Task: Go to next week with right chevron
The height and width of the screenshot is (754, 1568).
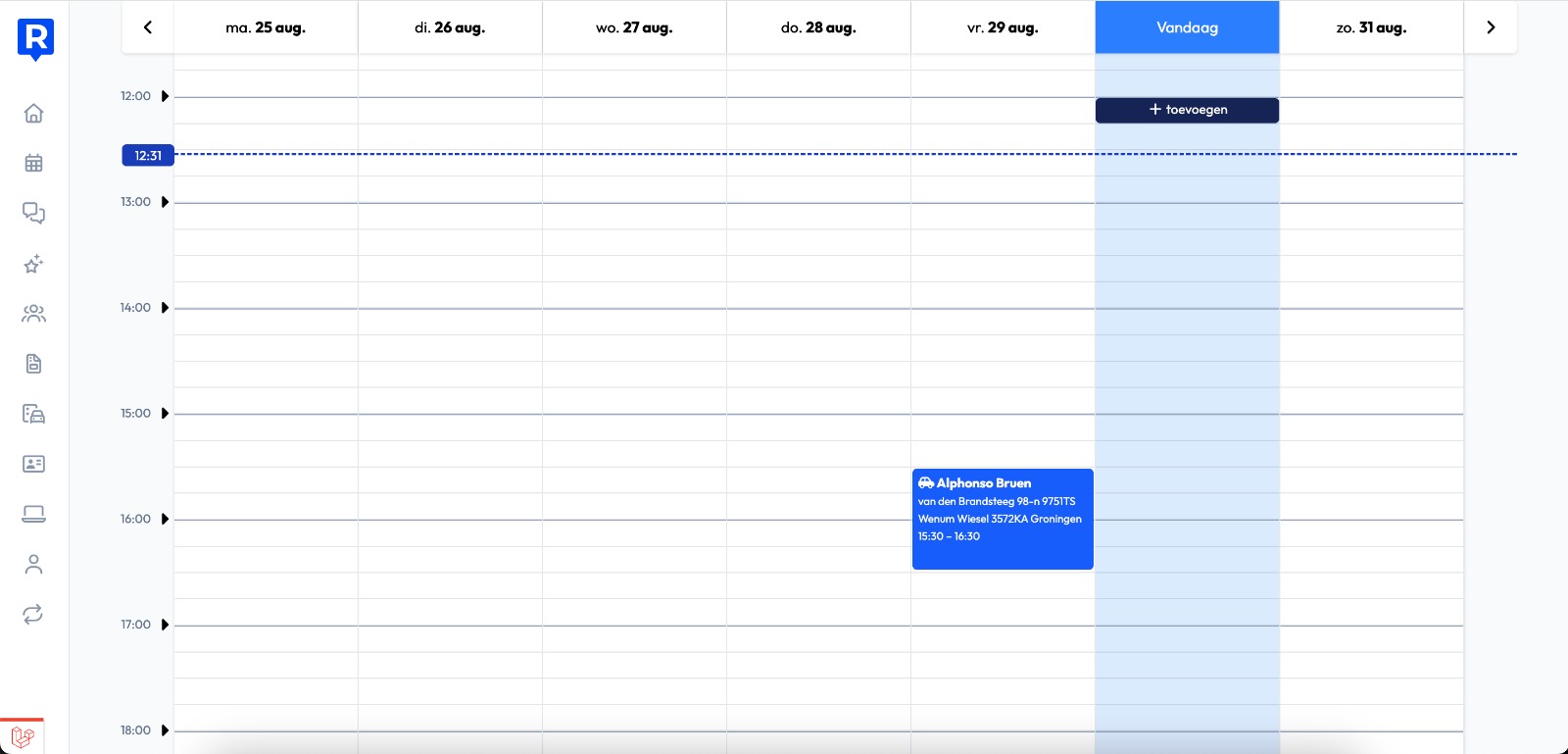Action: click(1491, 27)
